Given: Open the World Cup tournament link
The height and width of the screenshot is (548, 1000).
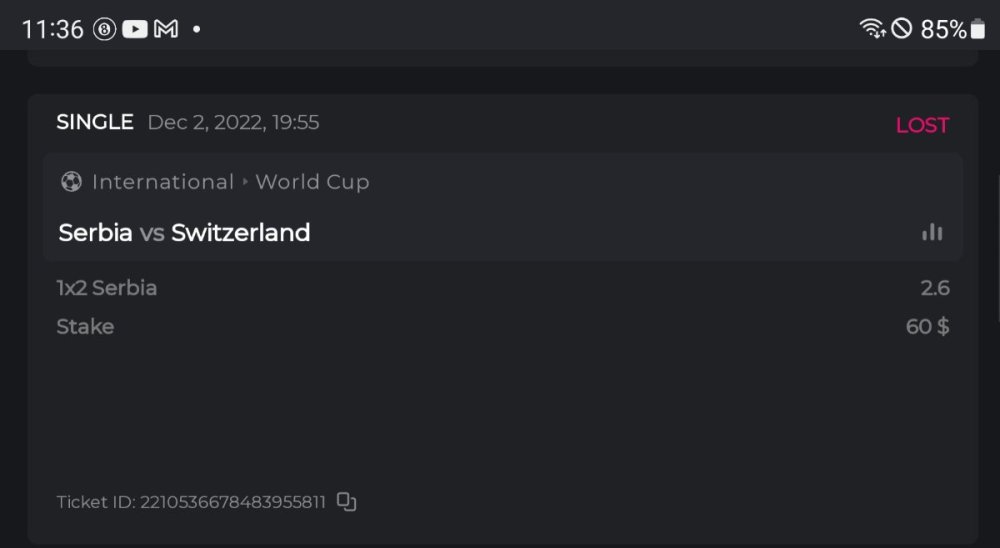Looking at the screenshot, I should (312, 182).
